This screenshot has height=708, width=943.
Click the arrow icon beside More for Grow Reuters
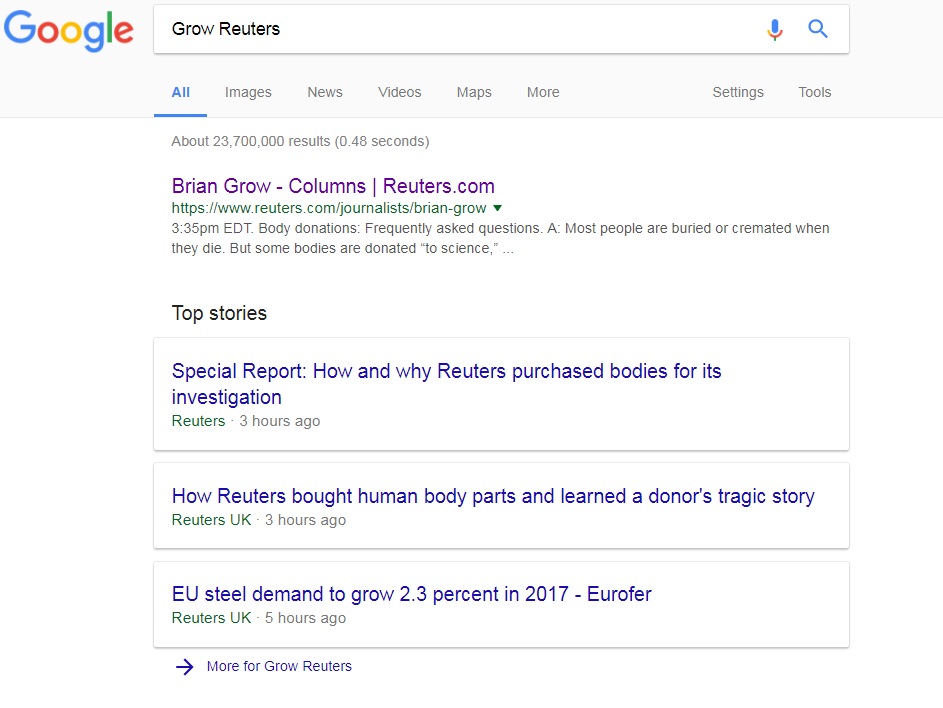(x=184, y=667)
